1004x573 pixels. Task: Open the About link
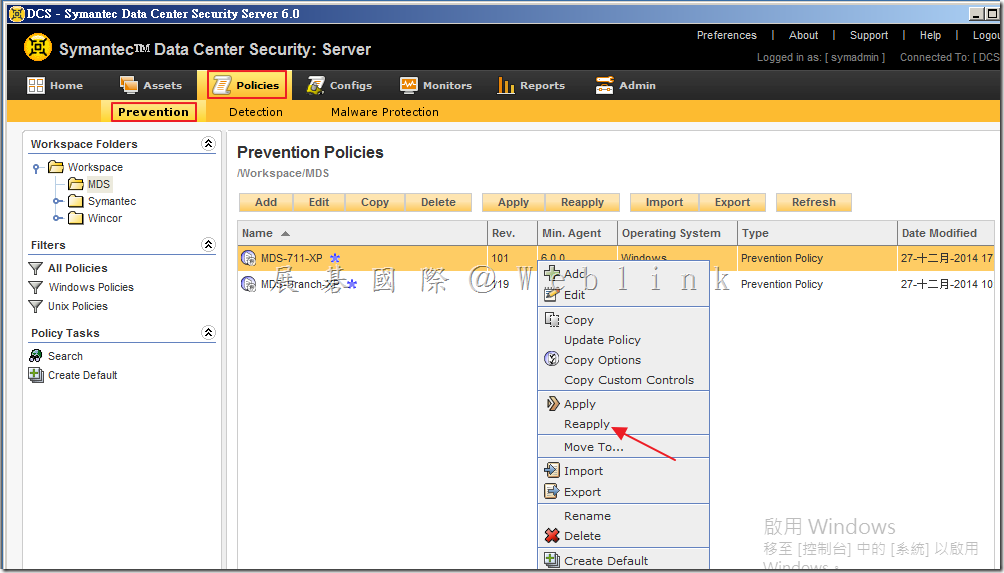coord(804,35)
